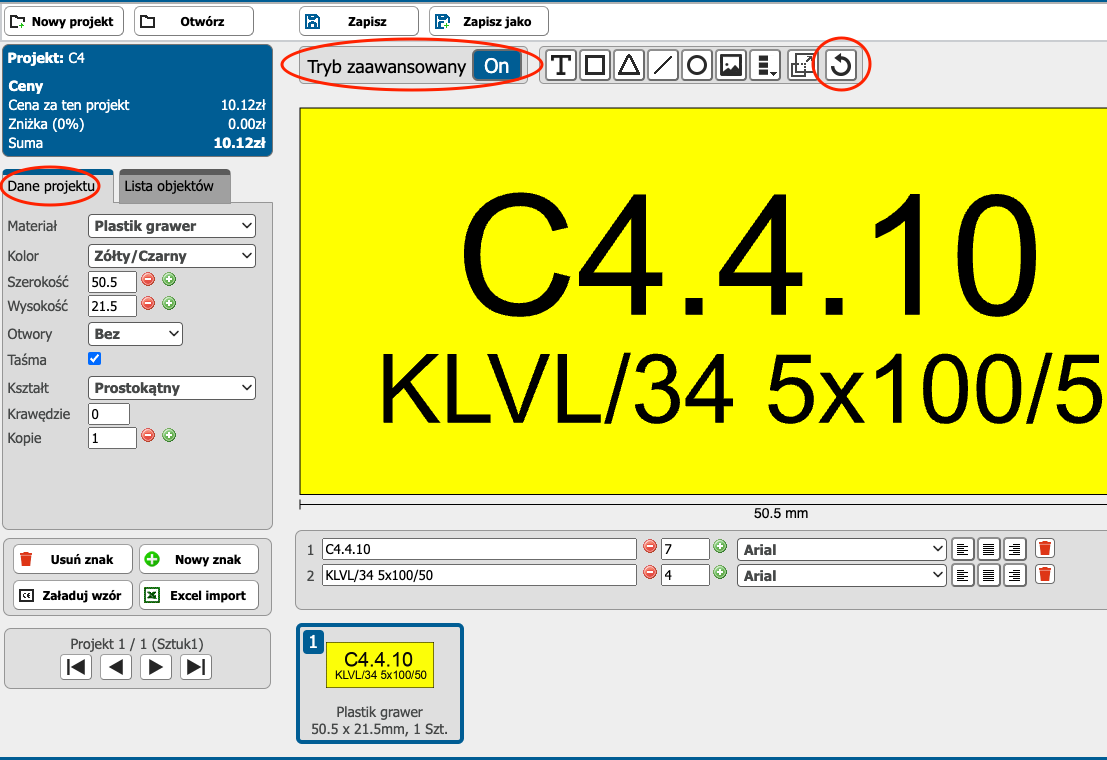Image resolution: width=1107 pixels, height=760 pixels.
Task: Switch to Lista objektów tab
Action: pos(169,187)
